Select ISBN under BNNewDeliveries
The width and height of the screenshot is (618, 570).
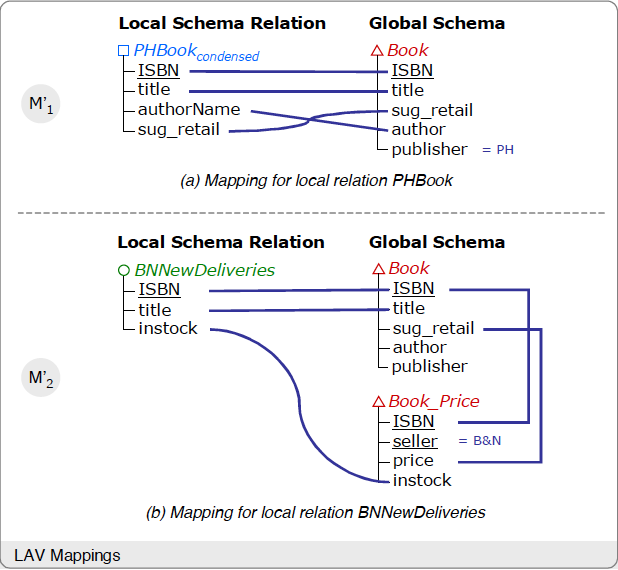pyautogui.click(x=159, y=289)
